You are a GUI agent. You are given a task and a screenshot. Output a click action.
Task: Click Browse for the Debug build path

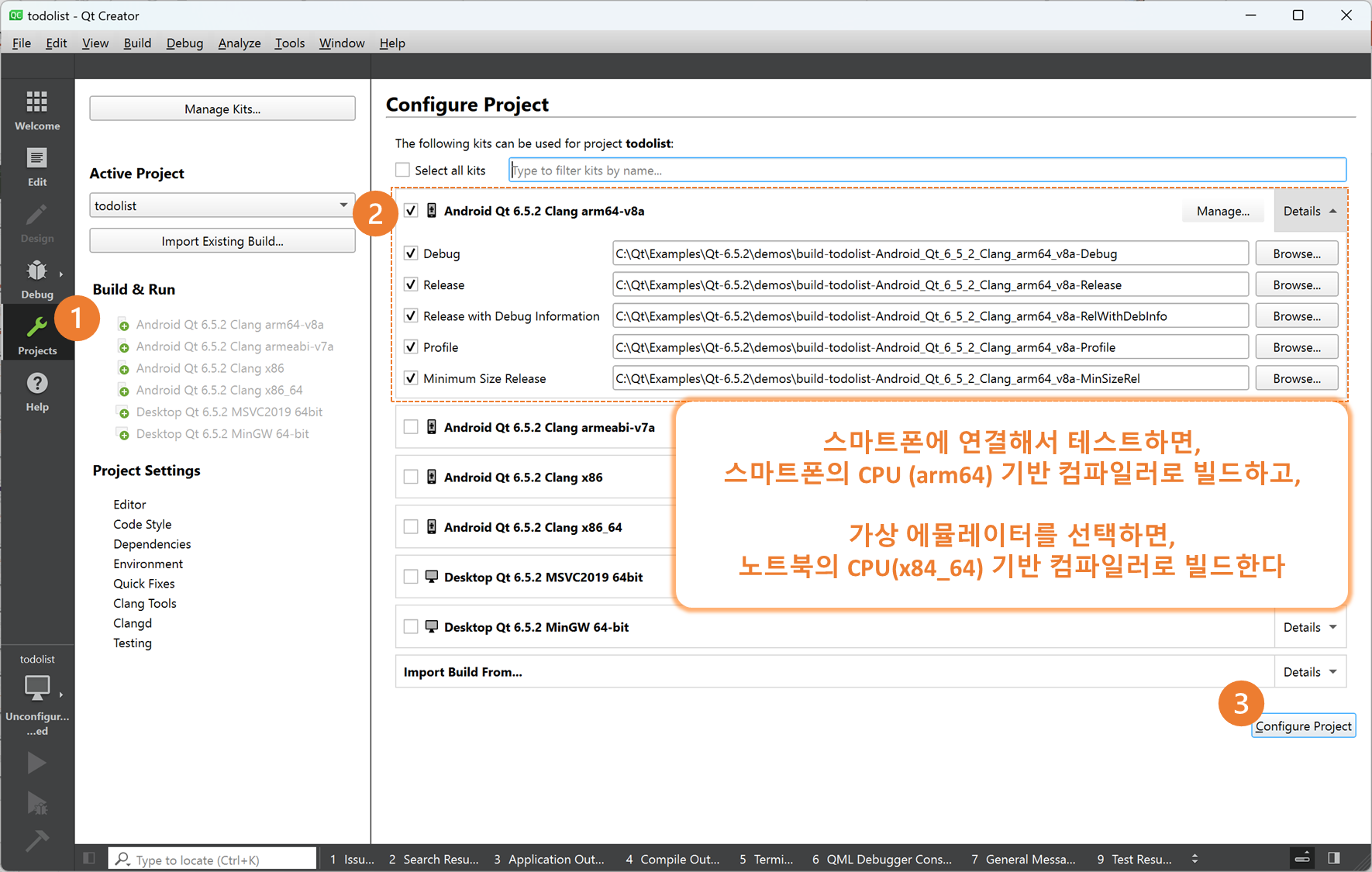(1297, 253)
